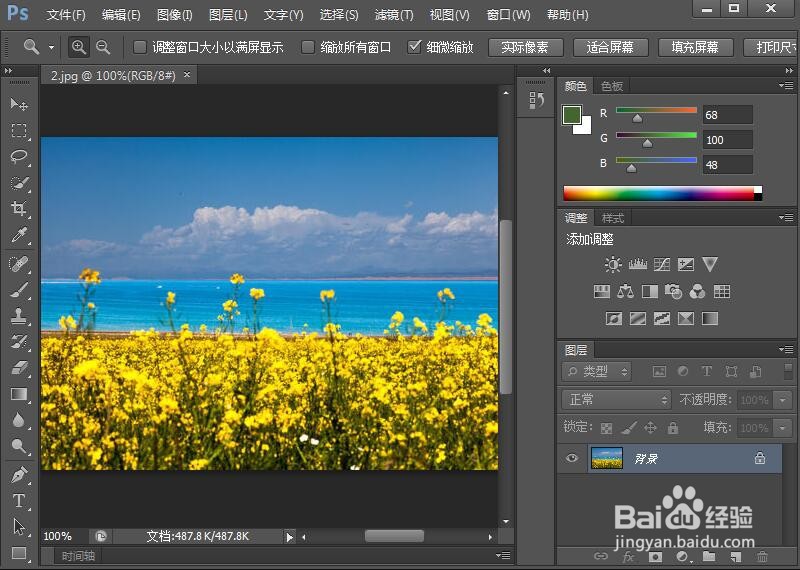
Task: Add a Curves adjustment
Action: coord(662,264)
